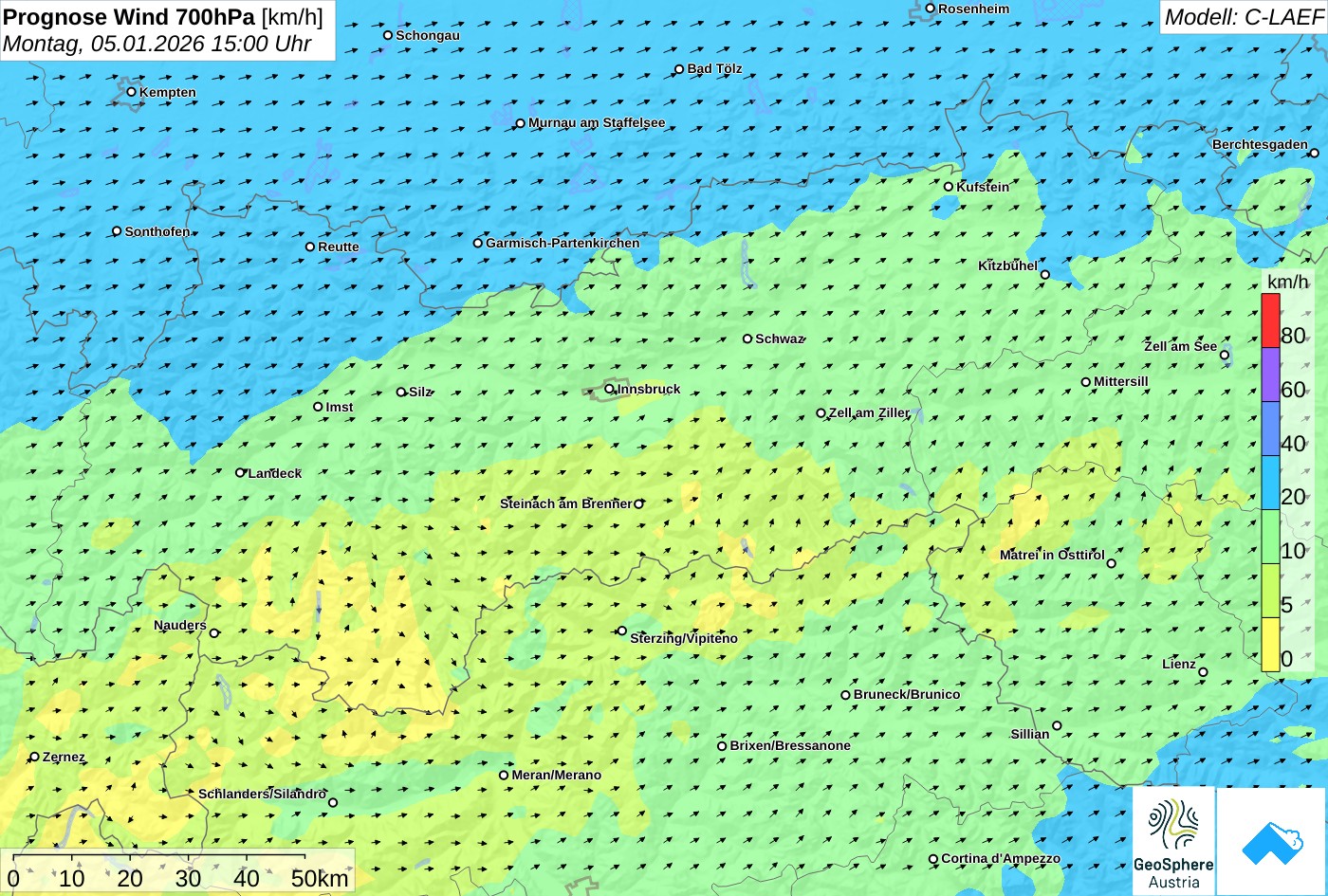1328x896 pixels.
Task: Click the Murnau am Staffelsee marker
Action: [x=520, y=123]
